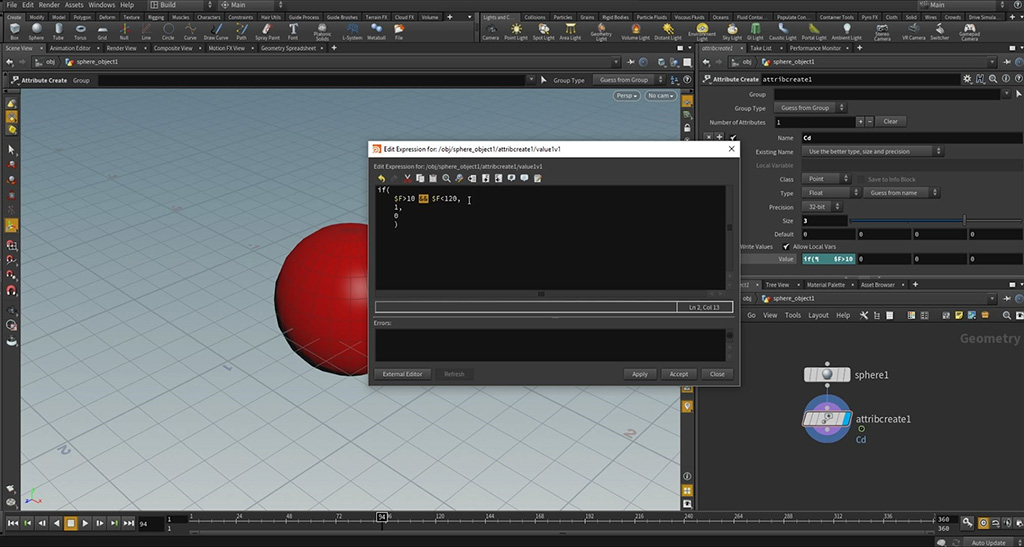The width and height of the screenshot is (1024, 547).
Task: Open the Precision 32-bit dropdown
Action: (x=823, y=207)
